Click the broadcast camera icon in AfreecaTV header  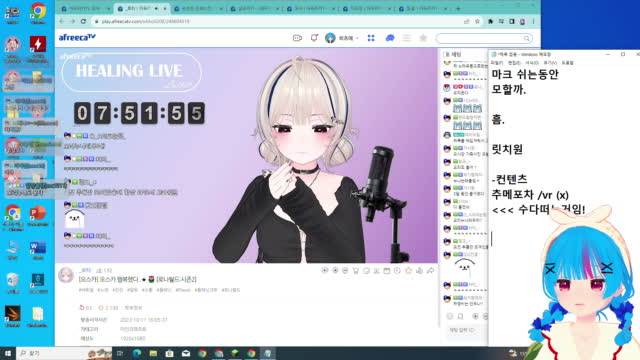297,38
